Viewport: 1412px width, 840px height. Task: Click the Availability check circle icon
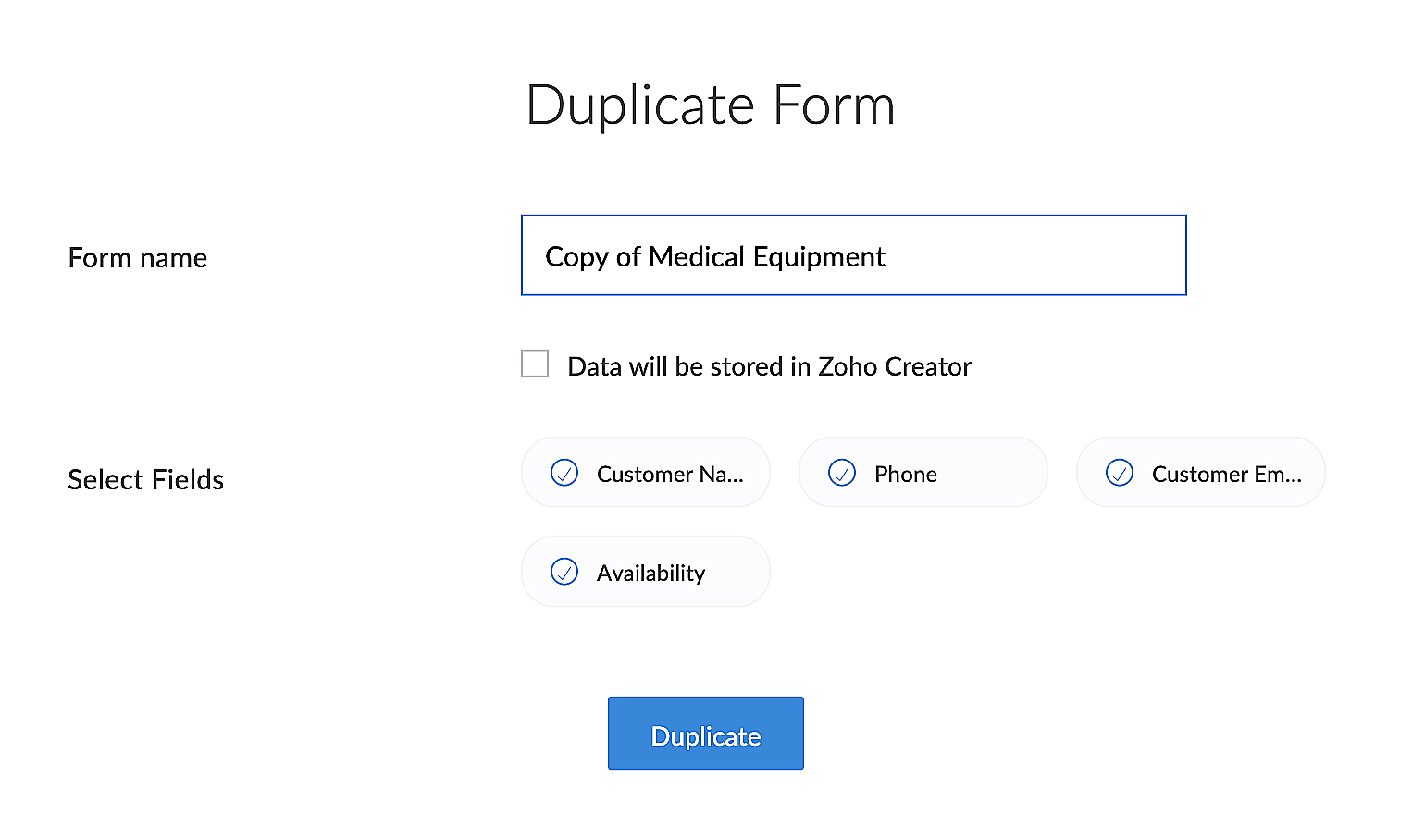(x=564, y=572)
